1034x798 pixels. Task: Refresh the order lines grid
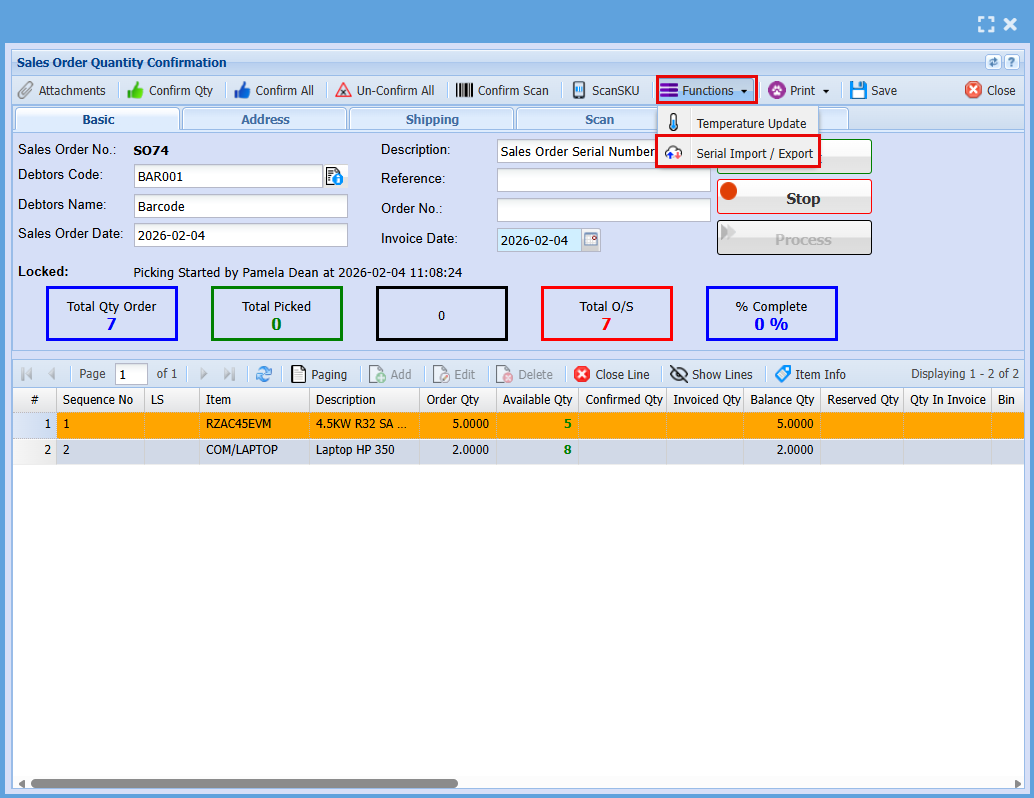pos(264,374)
